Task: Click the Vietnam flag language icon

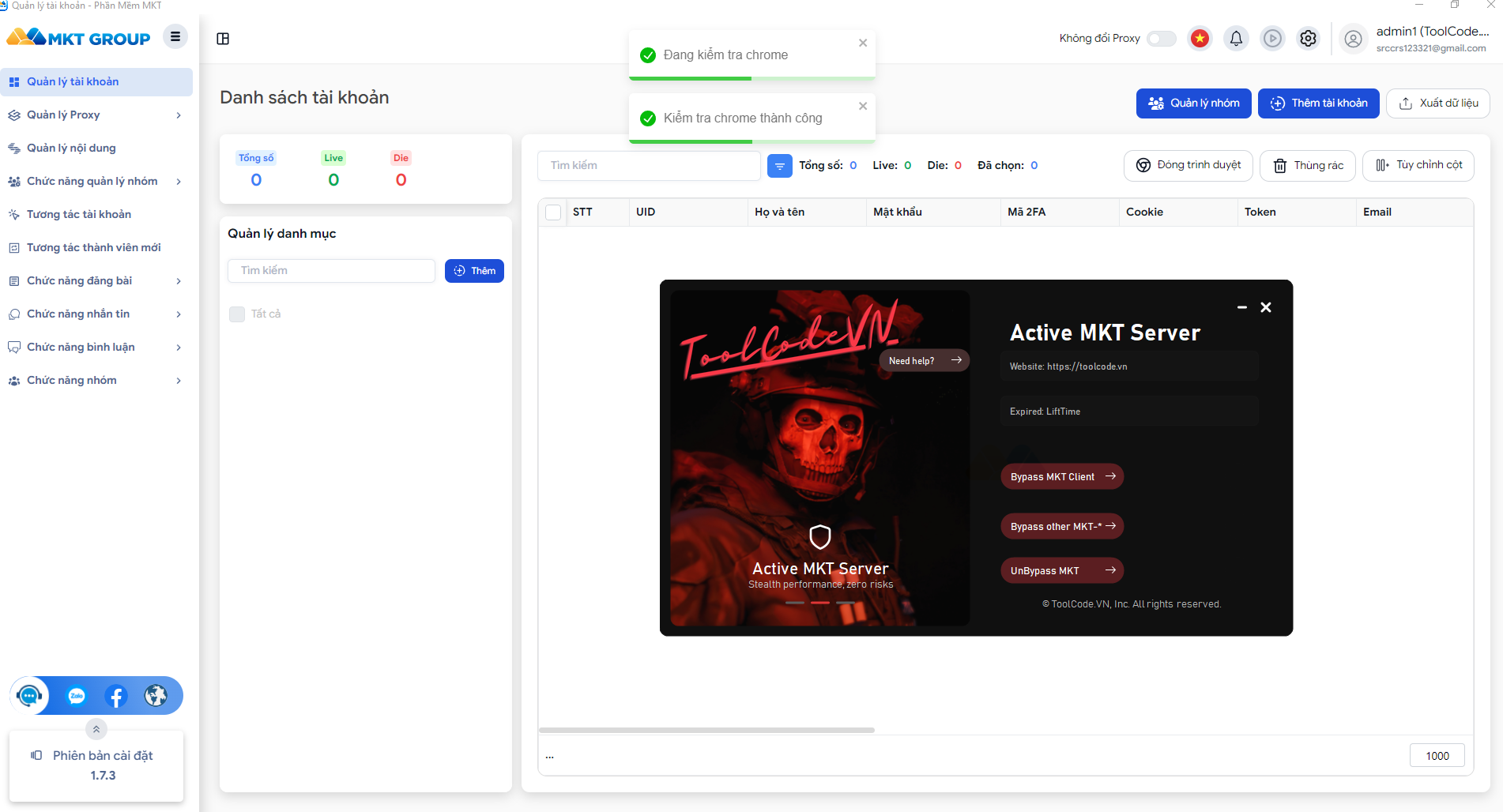Action: (x=1200, y=38)
